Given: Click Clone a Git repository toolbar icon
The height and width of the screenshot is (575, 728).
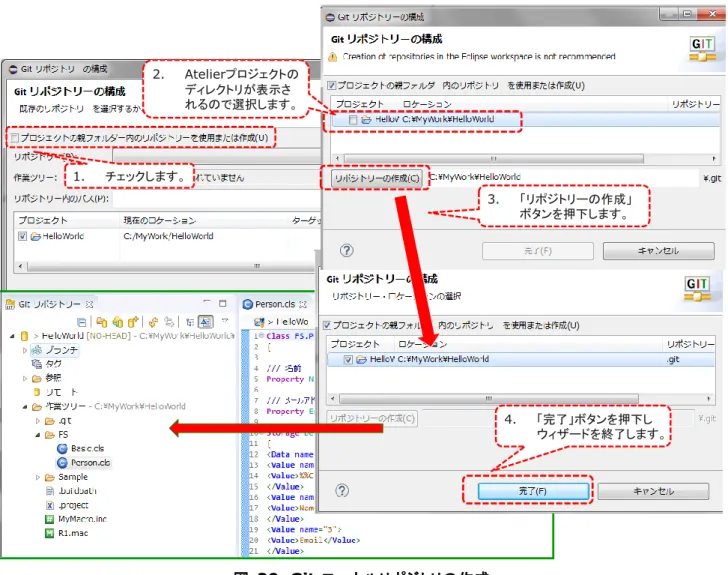Looking at the screenshot, I should pos(118,322).
